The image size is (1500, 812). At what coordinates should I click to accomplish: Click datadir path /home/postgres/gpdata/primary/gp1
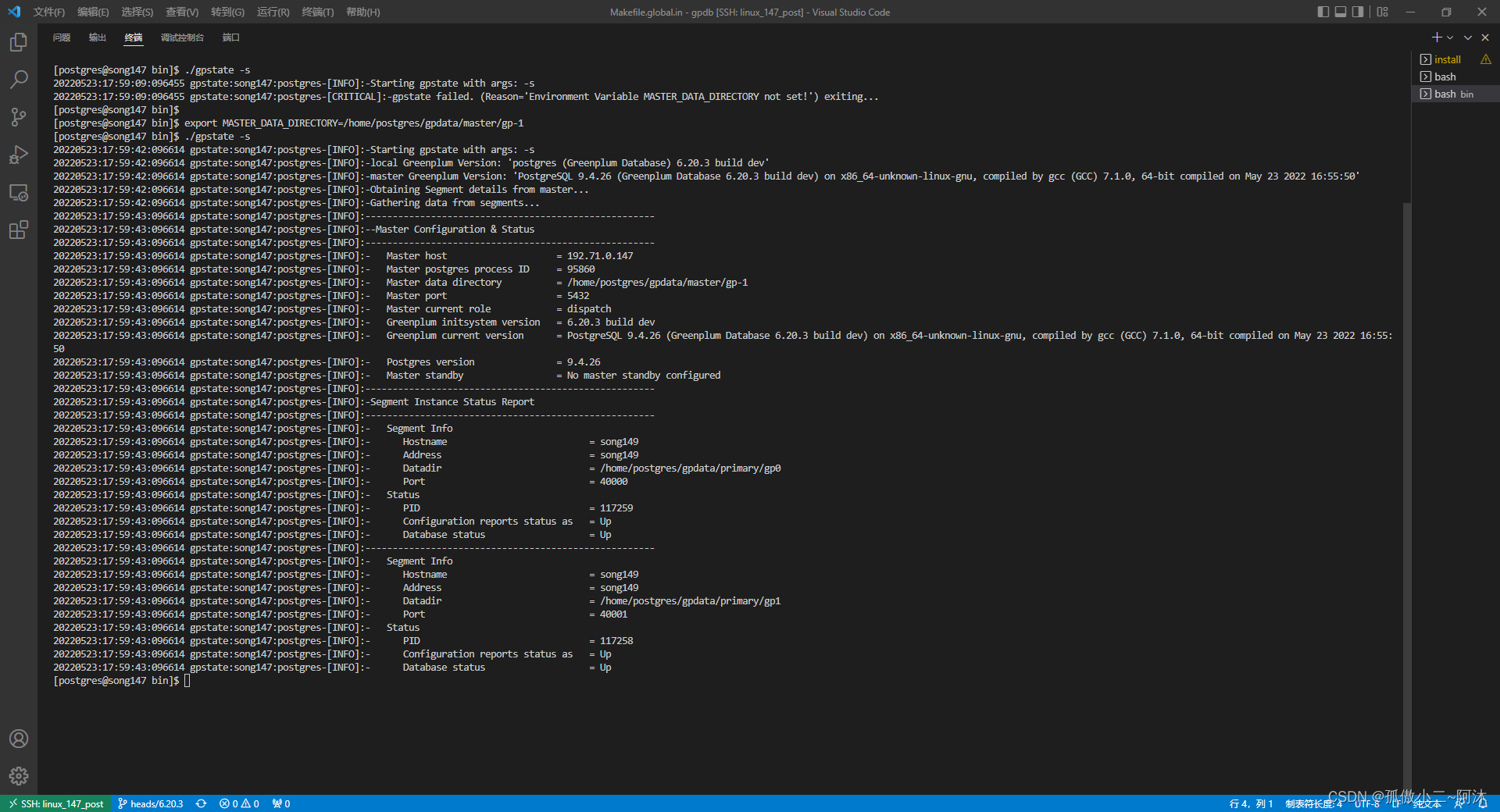pyautogui.click(x=690, y=601)
